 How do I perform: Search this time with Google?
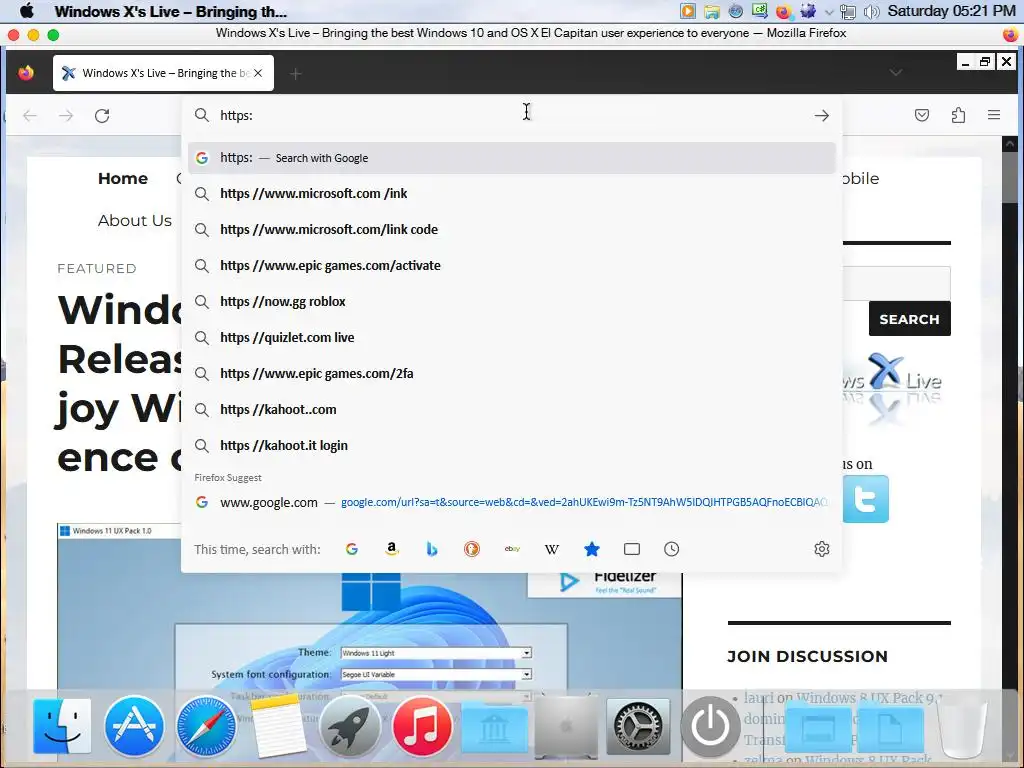(x=352, y=549)
